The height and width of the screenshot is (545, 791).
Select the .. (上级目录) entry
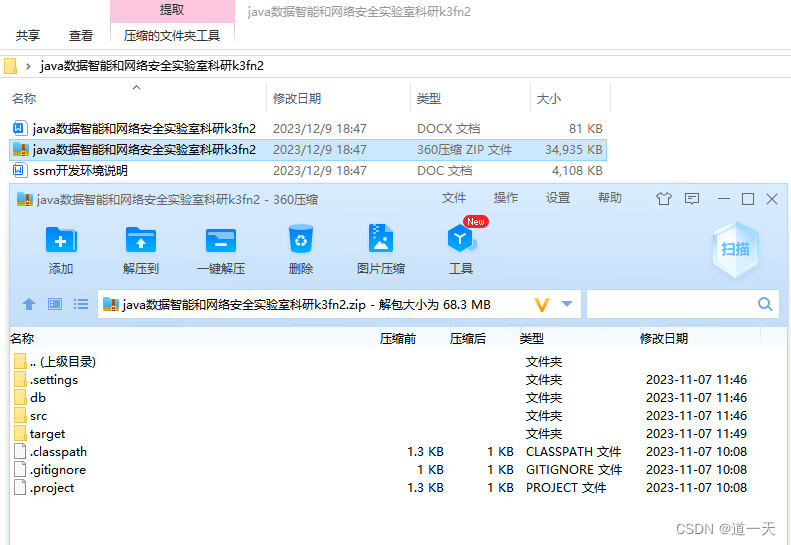[63, 362]
